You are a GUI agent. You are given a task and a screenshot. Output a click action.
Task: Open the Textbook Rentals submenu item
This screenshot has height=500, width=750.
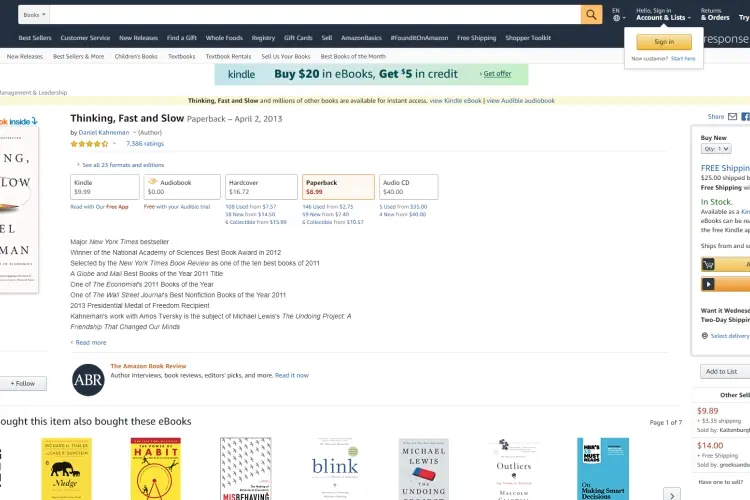tap(228, 56)
